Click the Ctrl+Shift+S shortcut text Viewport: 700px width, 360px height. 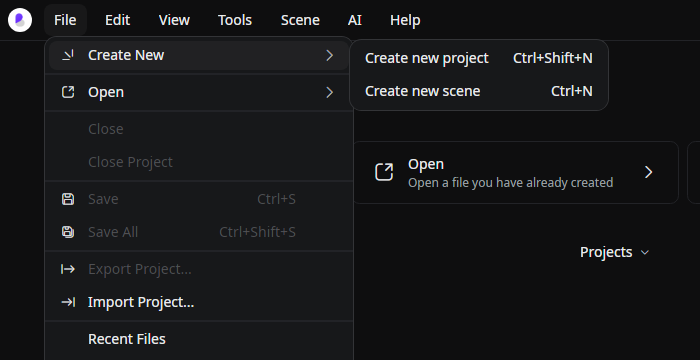click(x=257, y=232)
